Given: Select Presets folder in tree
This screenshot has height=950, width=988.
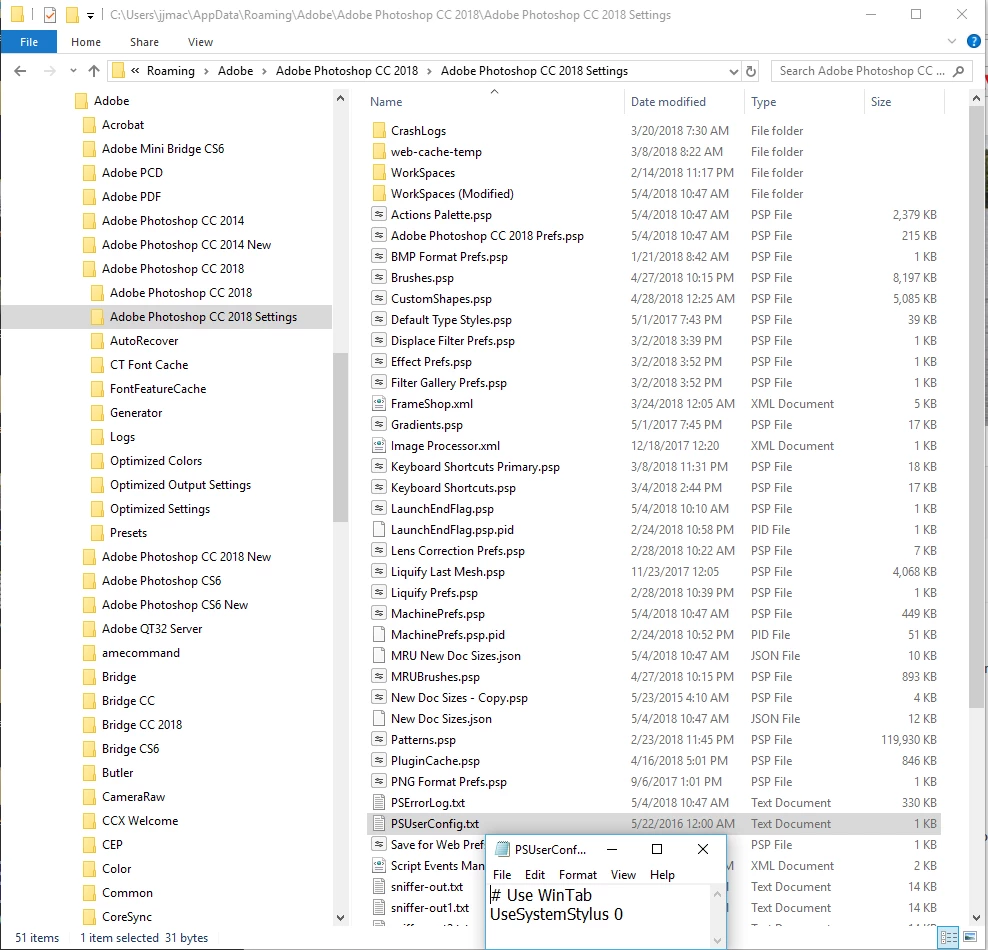Looking at the screenshot, I should point(129,533).
